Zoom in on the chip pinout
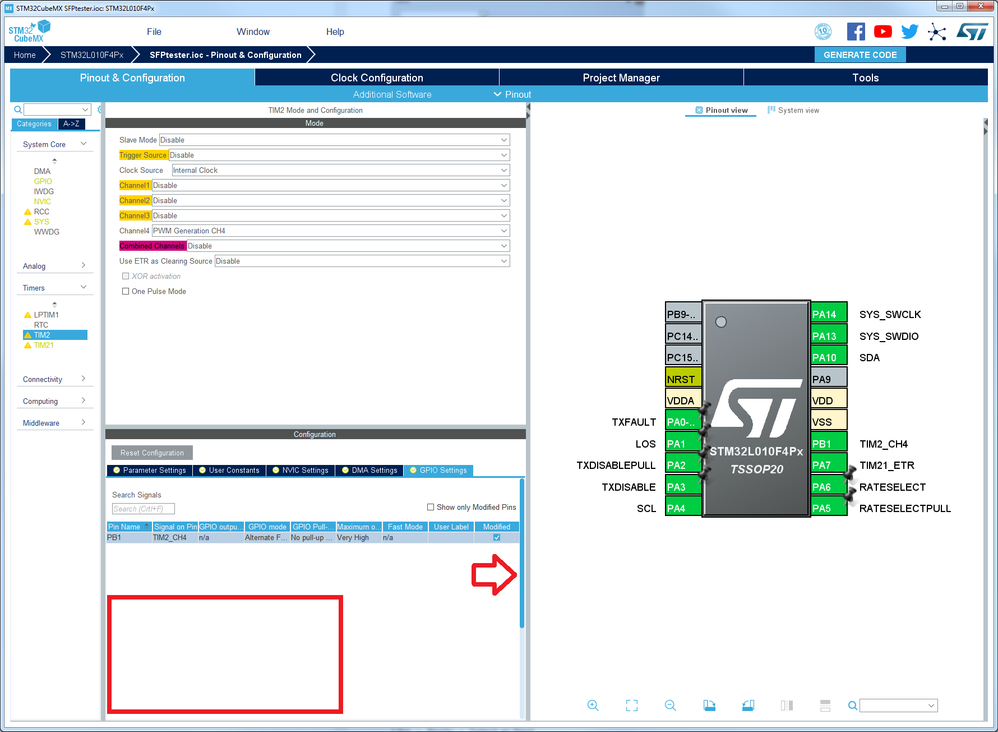 (x=593, y=705)
